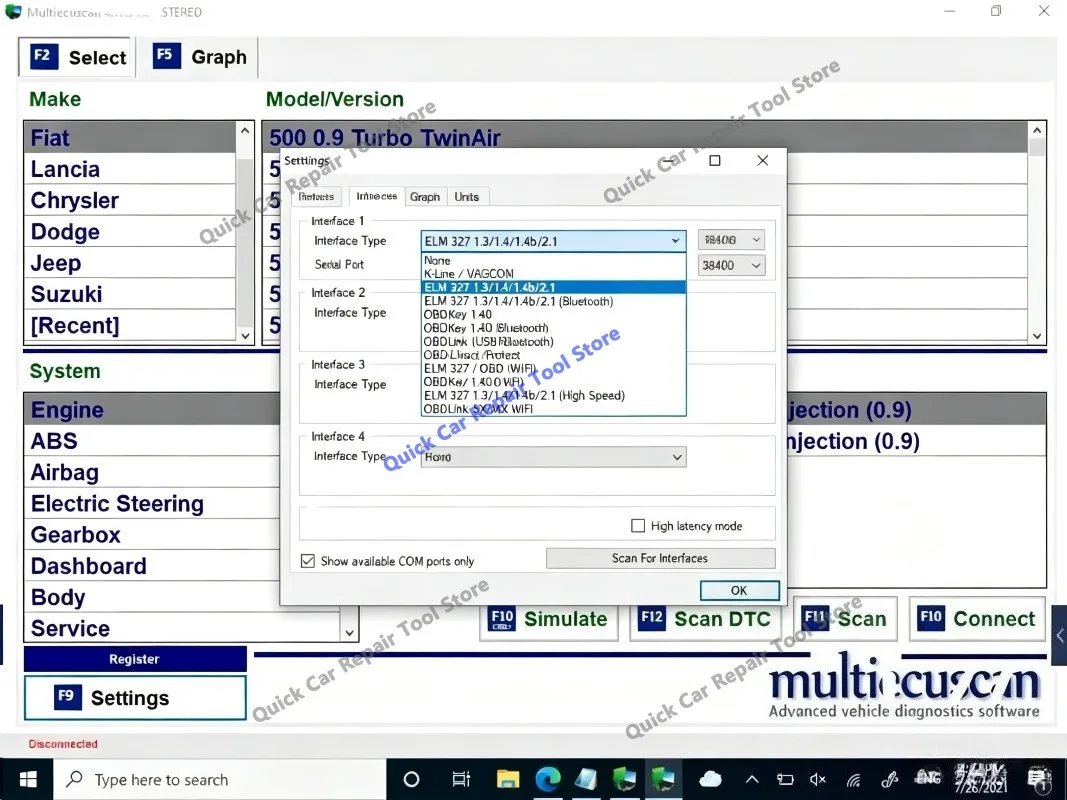Select Body in System list
The height and width of the screenshot is (800, 1067).
[x=152, y=597]
